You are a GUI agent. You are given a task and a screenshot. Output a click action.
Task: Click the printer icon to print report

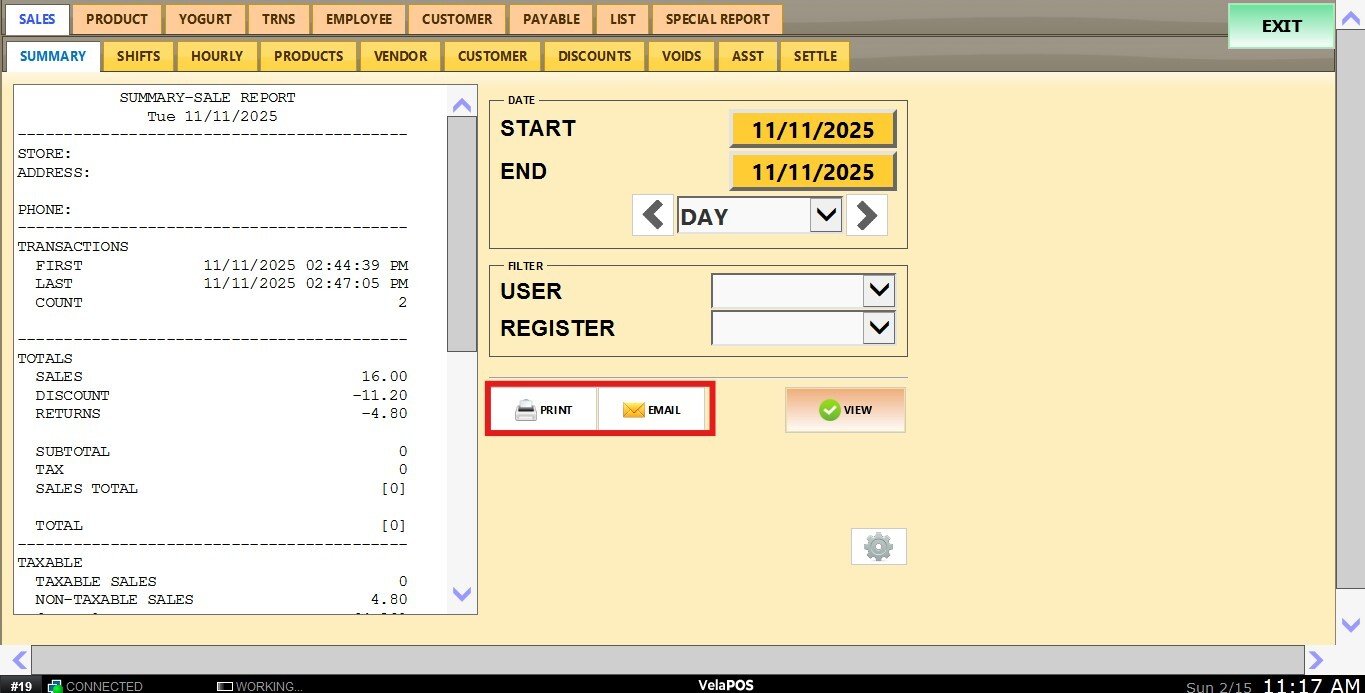click(526, 410)
